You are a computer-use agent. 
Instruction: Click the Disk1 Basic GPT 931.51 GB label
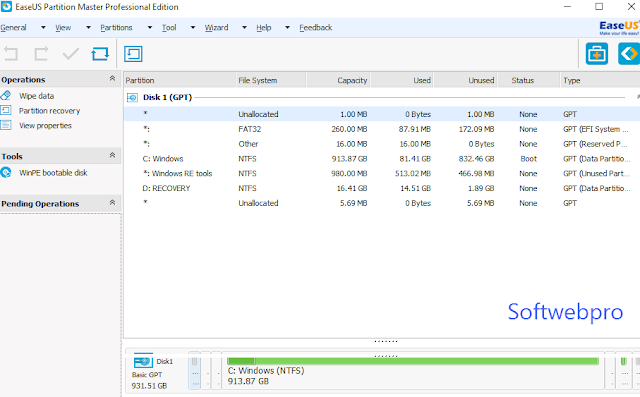click(x=149, y=380)
